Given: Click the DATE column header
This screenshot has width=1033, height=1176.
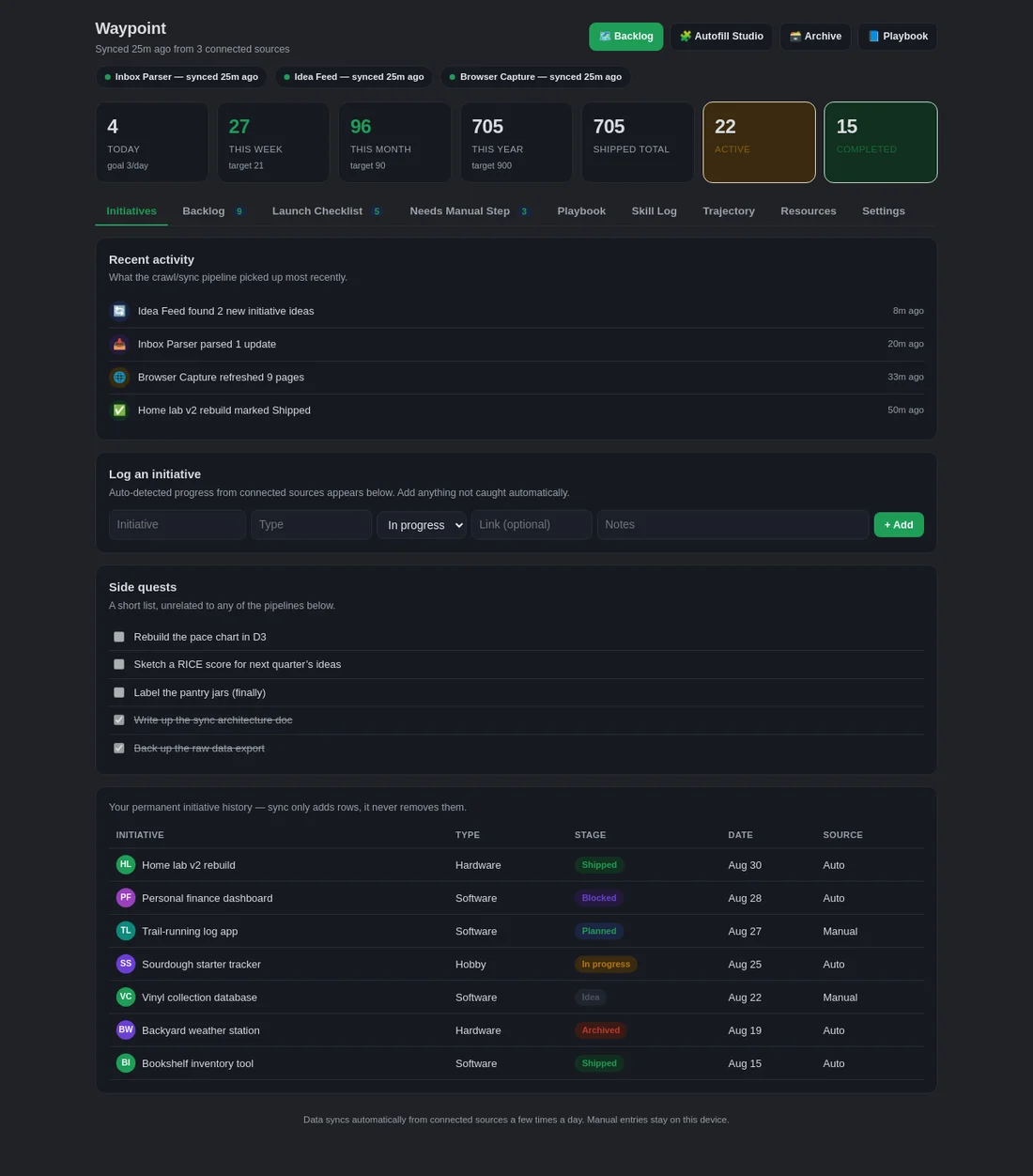Looking at the screenshot, I should click(x=740, y=835).
